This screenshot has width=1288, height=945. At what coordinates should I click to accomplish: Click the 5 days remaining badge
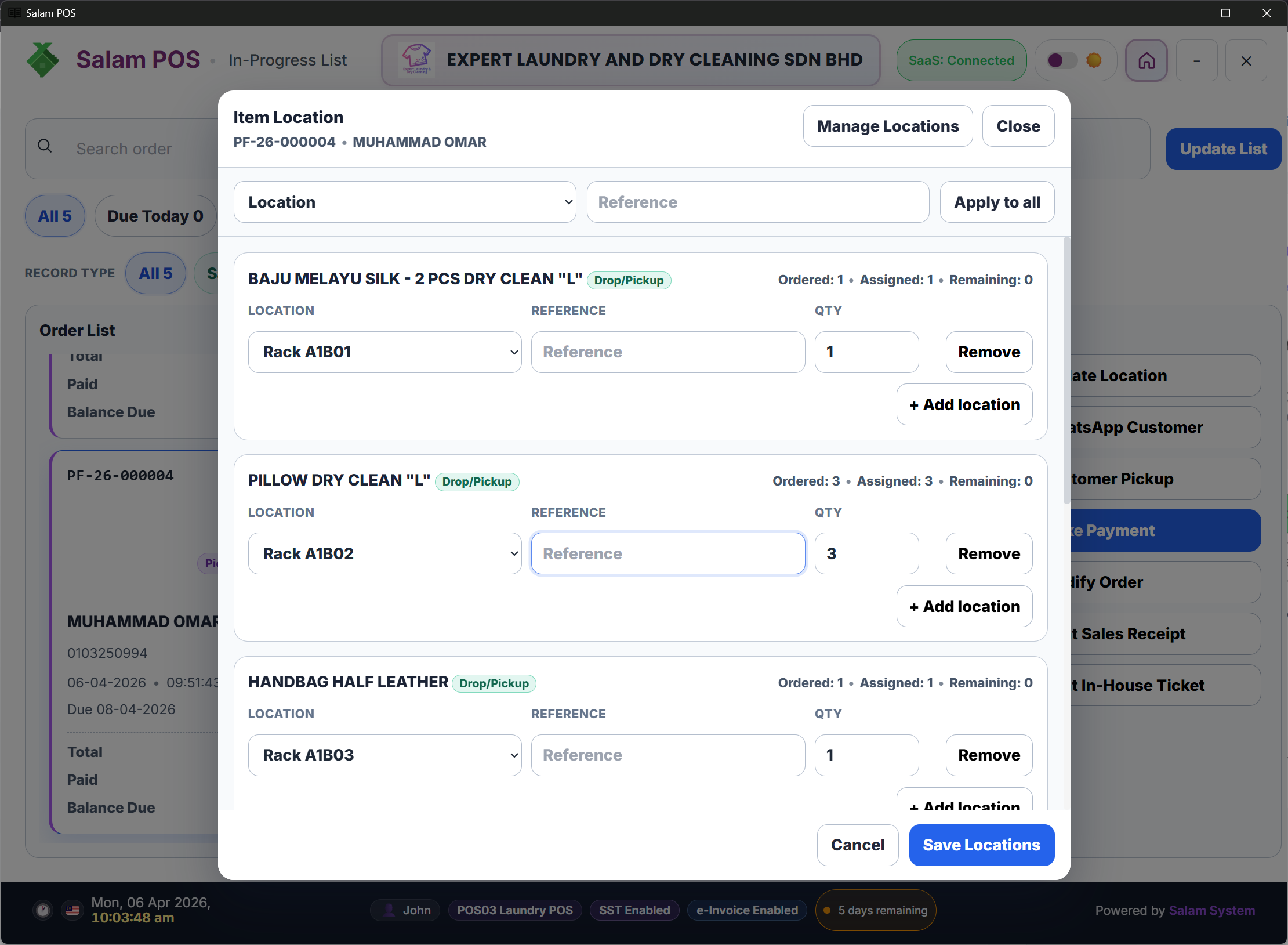tap(876, 910)
